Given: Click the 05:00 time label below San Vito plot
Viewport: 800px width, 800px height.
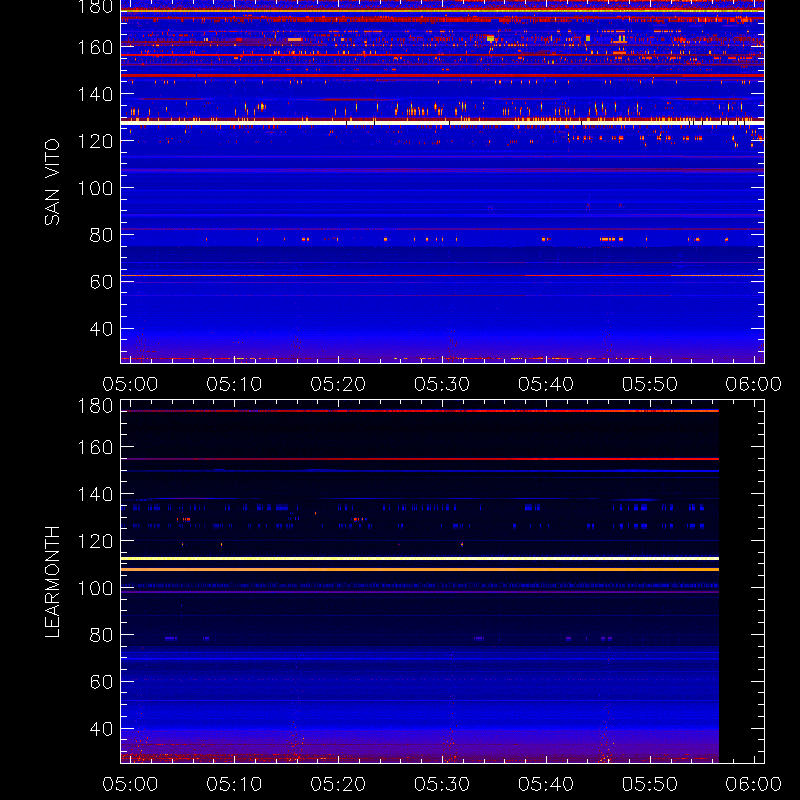Looking at the screenshot, I should (130, 384).
